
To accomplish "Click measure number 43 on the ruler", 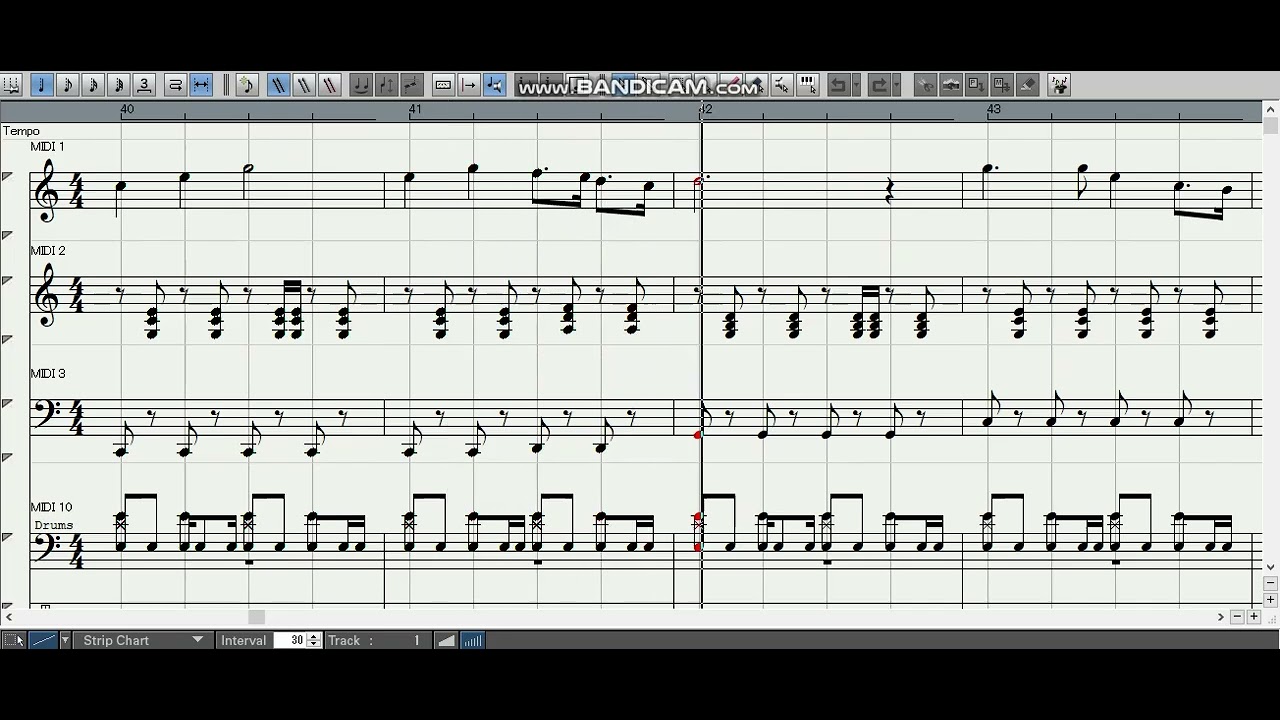I will [993, 109].
